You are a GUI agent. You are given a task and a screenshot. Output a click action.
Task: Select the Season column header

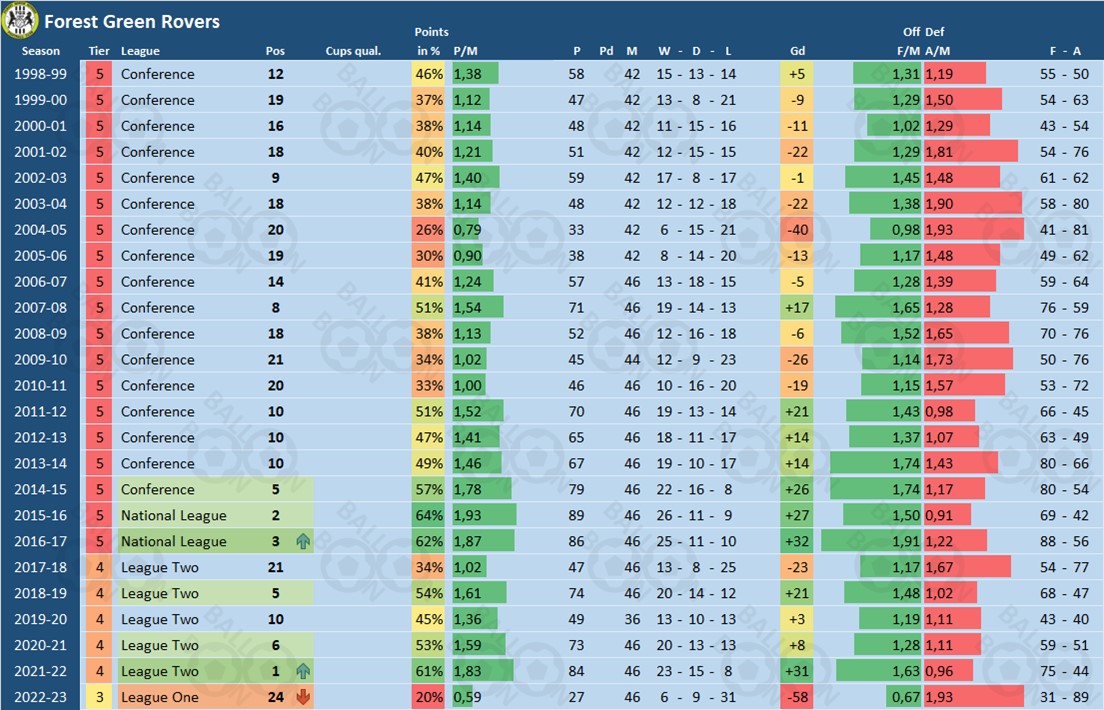[41, 51]
